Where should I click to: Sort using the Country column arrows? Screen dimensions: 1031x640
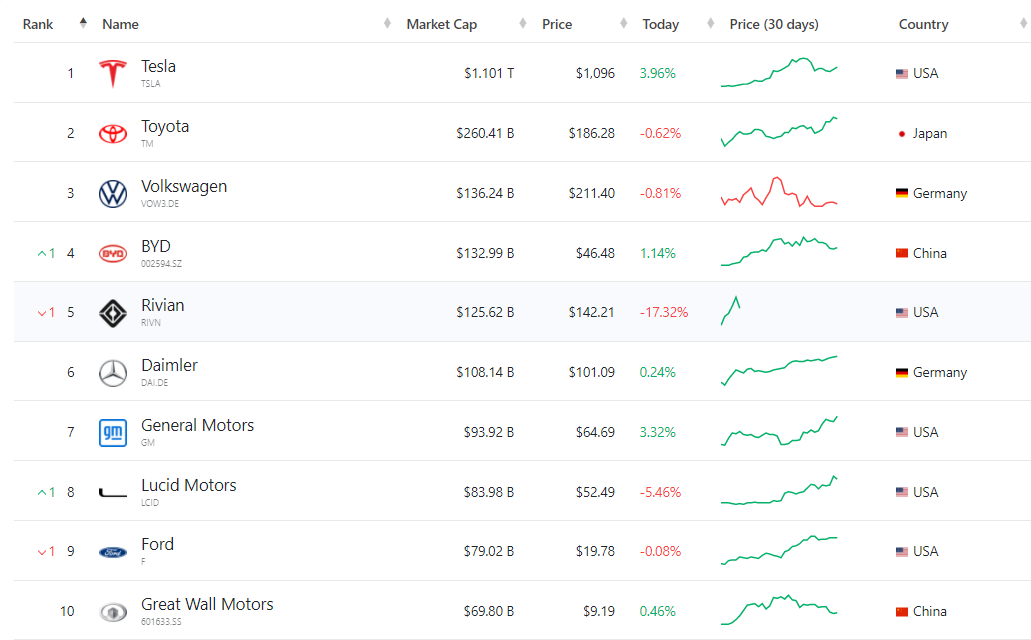(1023, 24)
